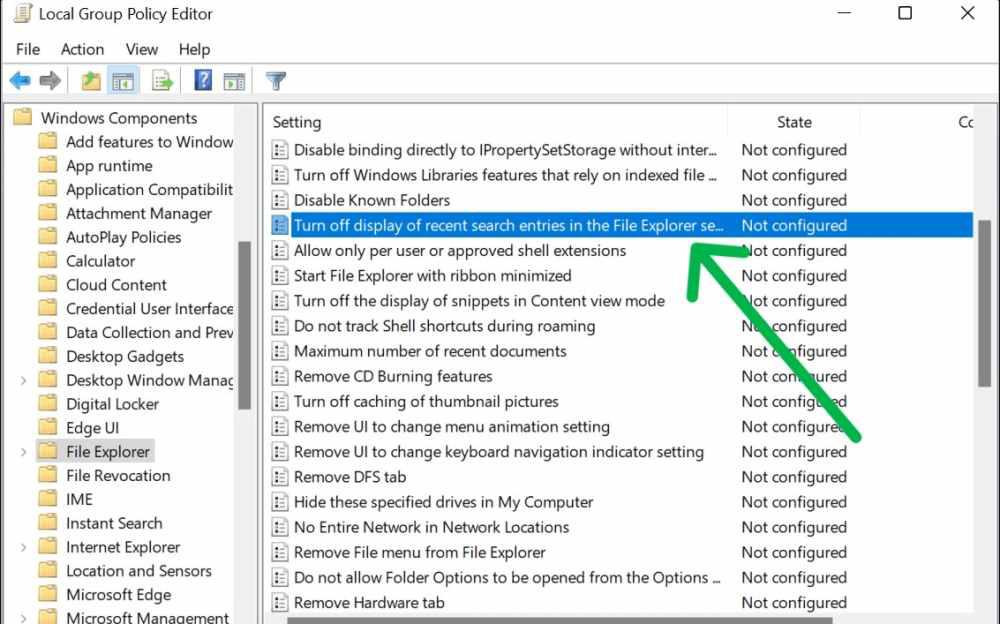Click the console tree vertical scrollbar thumb
Viewport: 1000px width, 624px height.
(244, 325)
